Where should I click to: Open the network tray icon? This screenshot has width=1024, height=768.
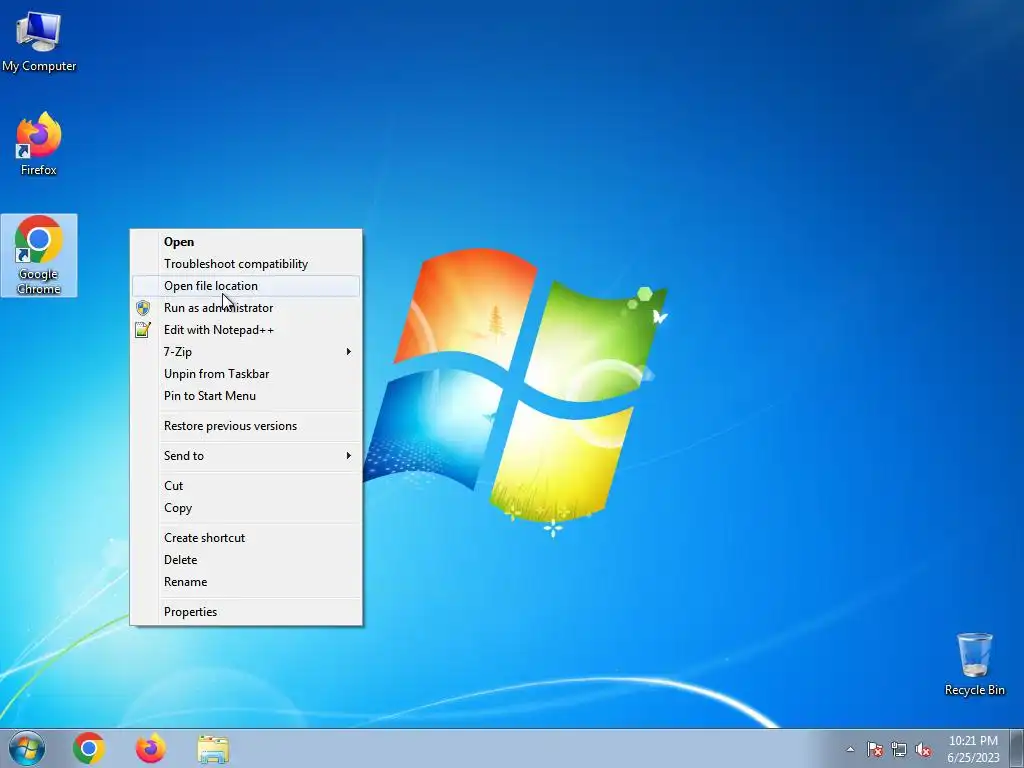899,749
